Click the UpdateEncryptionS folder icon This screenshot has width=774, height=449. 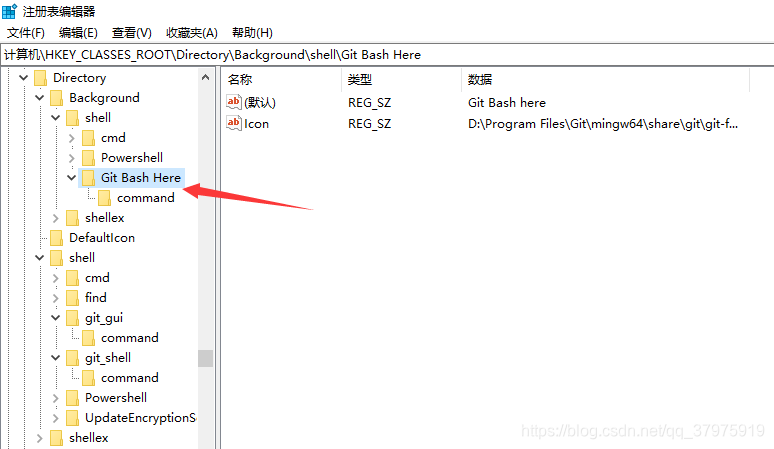coord(73,418)
